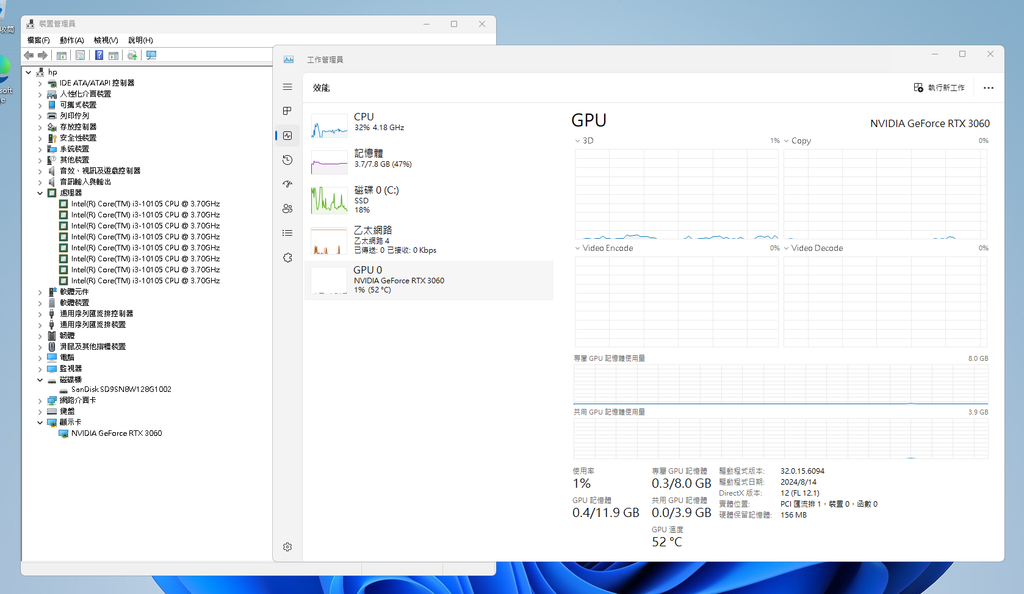This screenshot has width=1024, height=594.
Task: Select 電腦 tree item in Device Manager
Action: (x=67, y=358)
